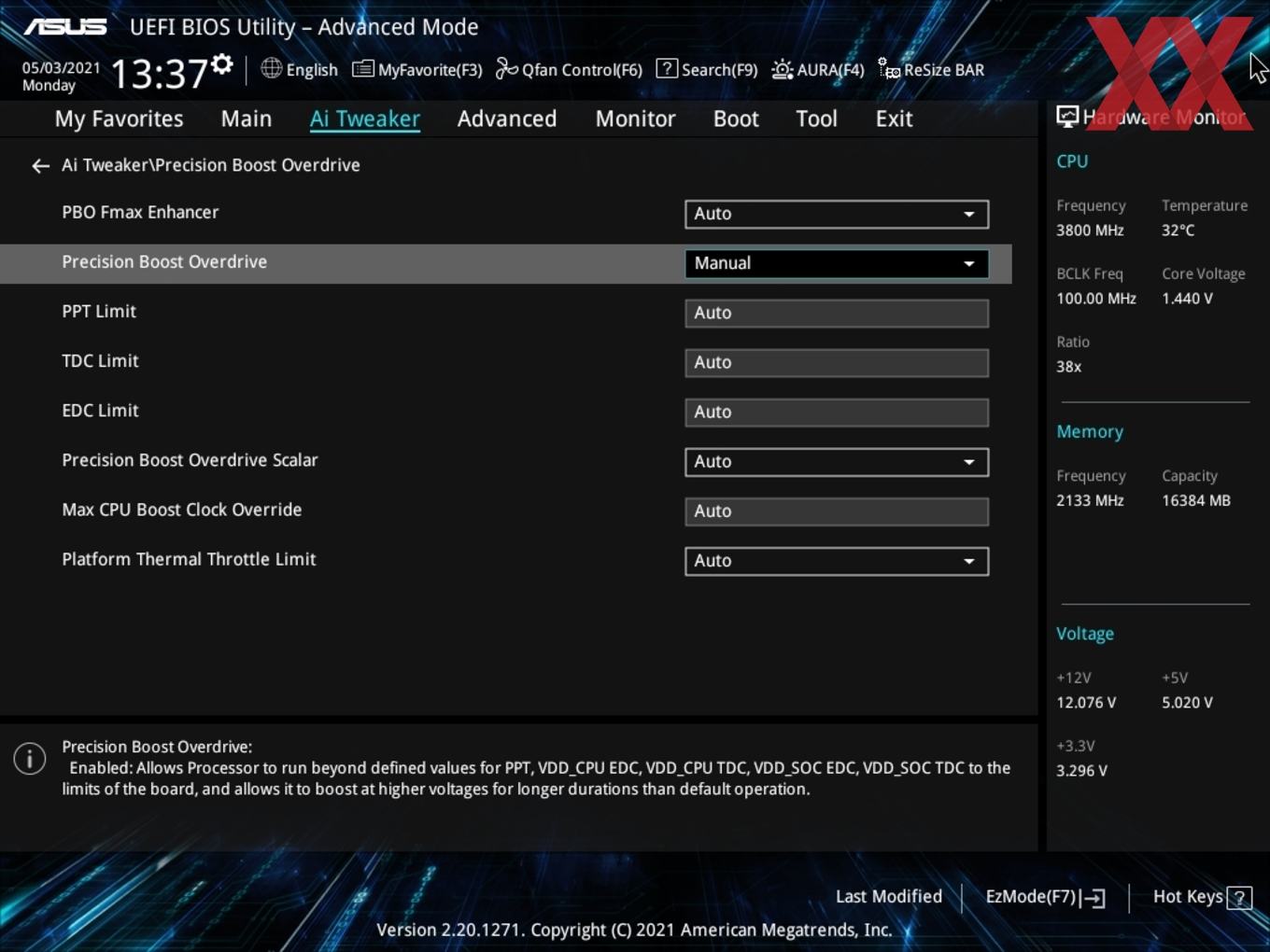Image resolution: width=1270 pixels, height=952 pixels.
Task: Open the Precision Boost Overdrive Manual dropdown
Action: (837, 263)
